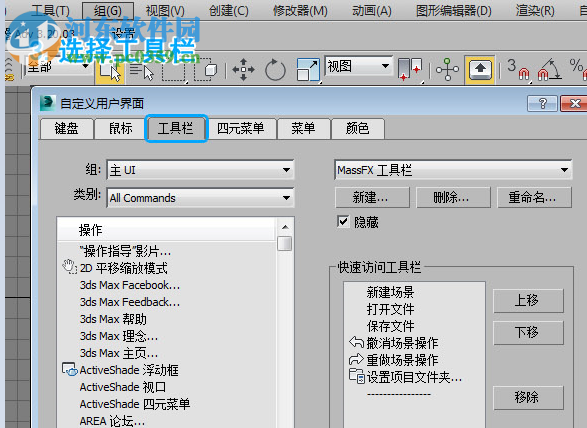Toggle Percent Snap icon
587x428 pixels.
pos(578,70)
